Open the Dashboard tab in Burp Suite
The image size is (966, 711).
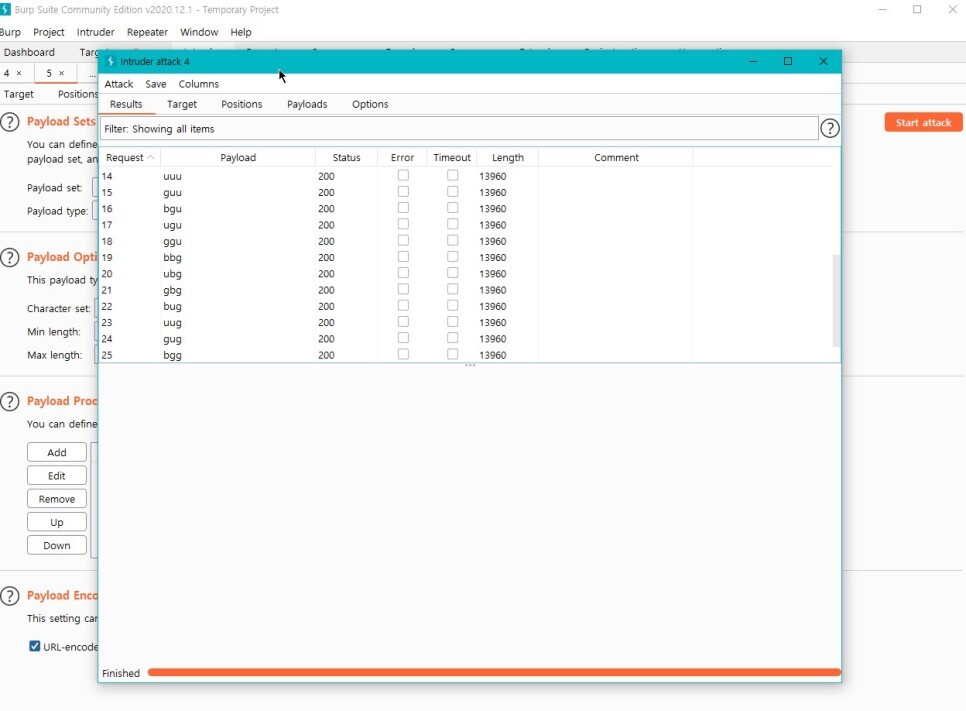(29, 52)
